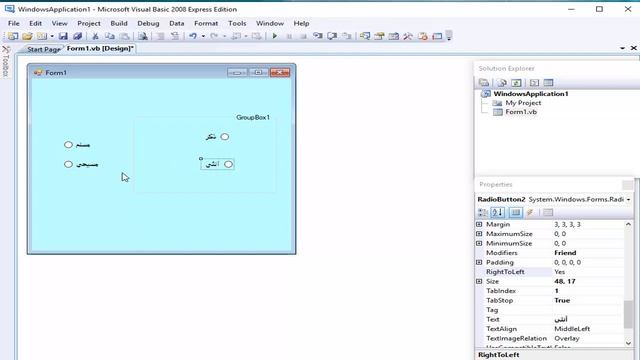Open the File menu
Image resolution: width=640 pixels, height=360 pixels.
click(13, 23)
